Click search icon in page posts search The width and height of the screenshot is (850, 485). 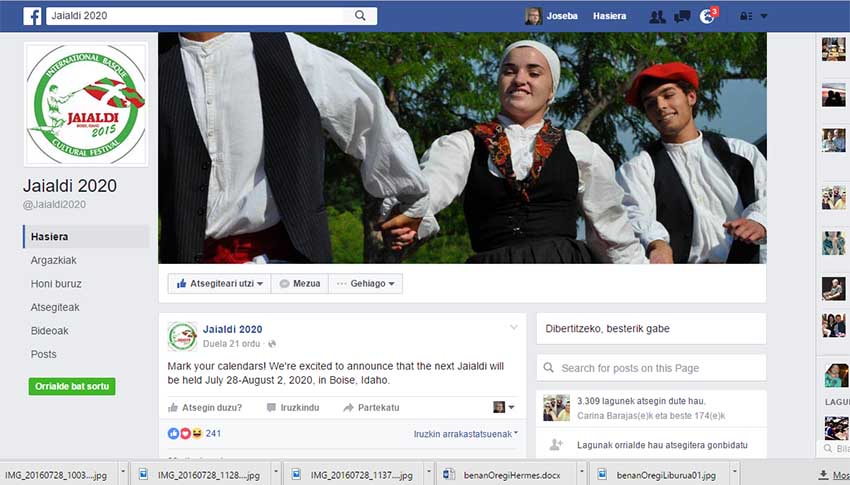tap(549, 368)
